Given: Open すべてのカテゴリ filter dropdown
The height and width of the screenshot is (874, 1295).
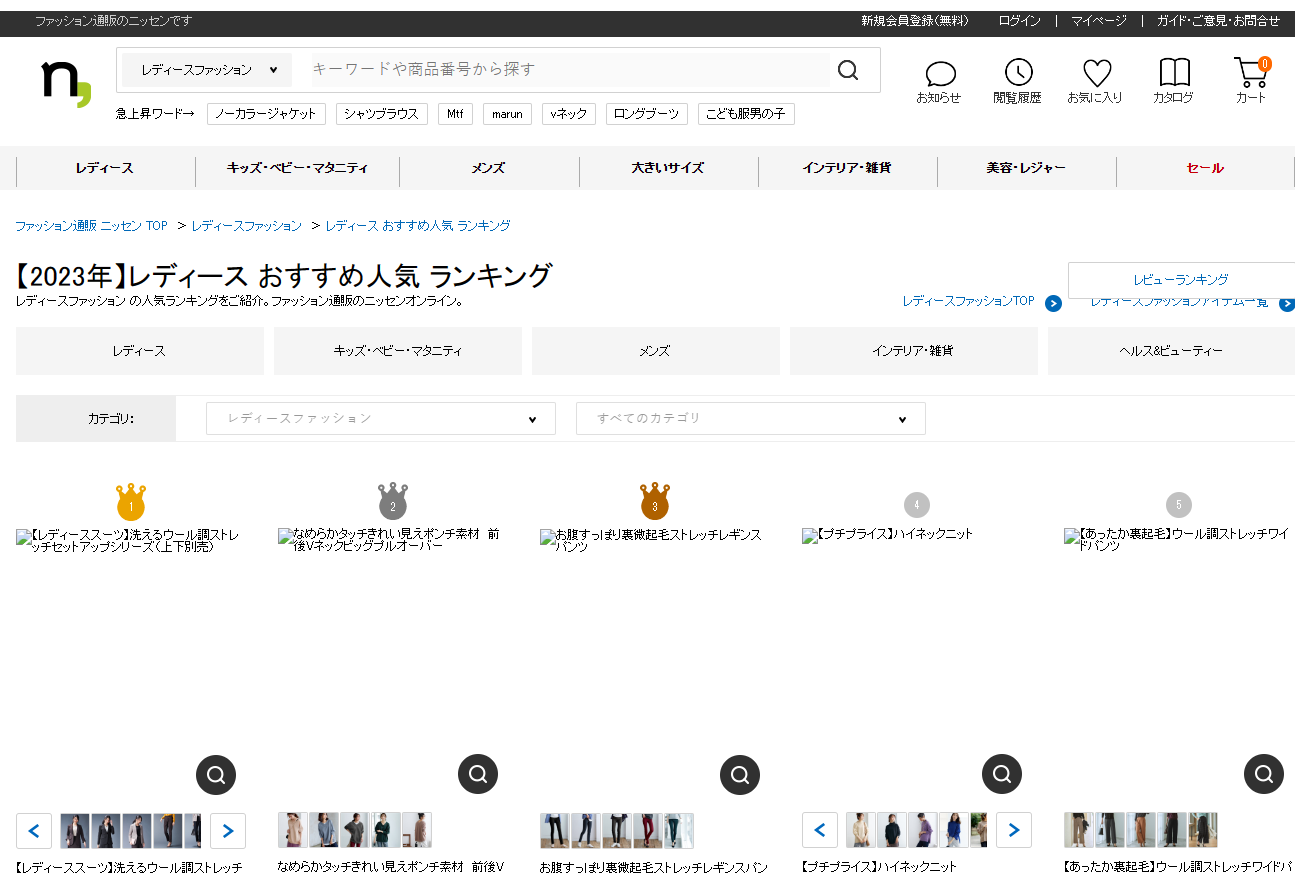Looking at the screenshot, I should (x=751, y=418).
